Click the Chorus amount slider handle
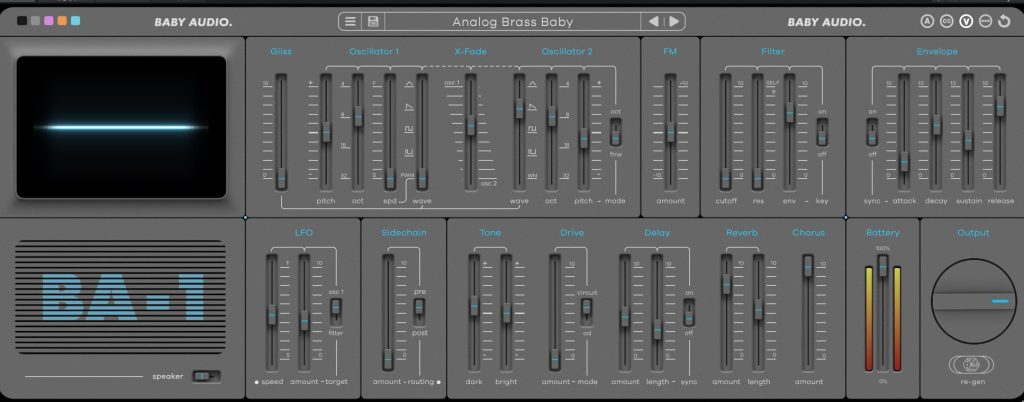The image size is (1024, 402). tap(808, 263)
